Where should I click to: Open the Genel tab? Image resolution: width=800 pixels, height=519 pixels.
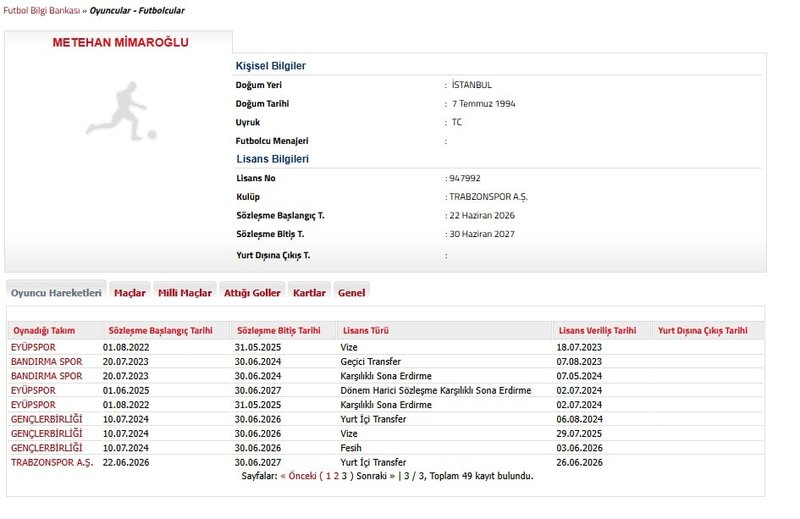352,292
